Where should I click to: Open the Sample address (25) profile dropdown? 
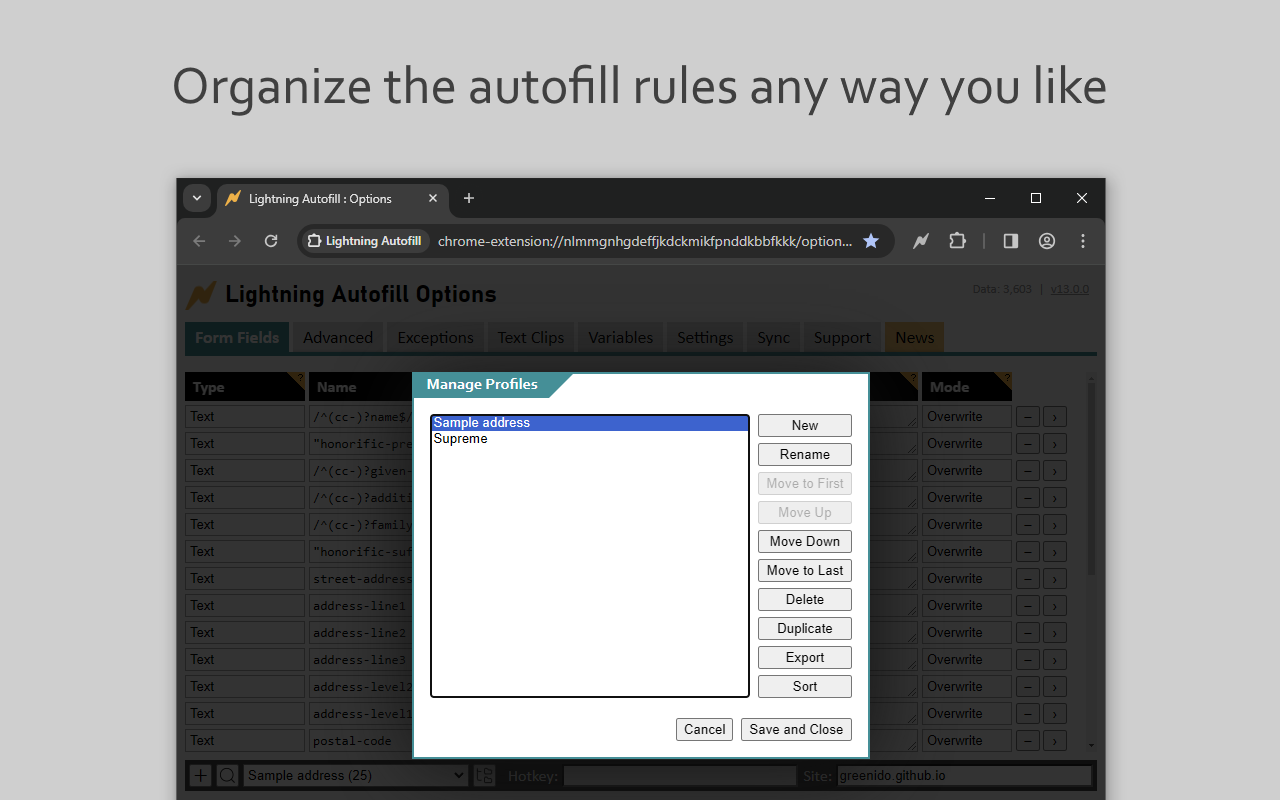[355, 775]
